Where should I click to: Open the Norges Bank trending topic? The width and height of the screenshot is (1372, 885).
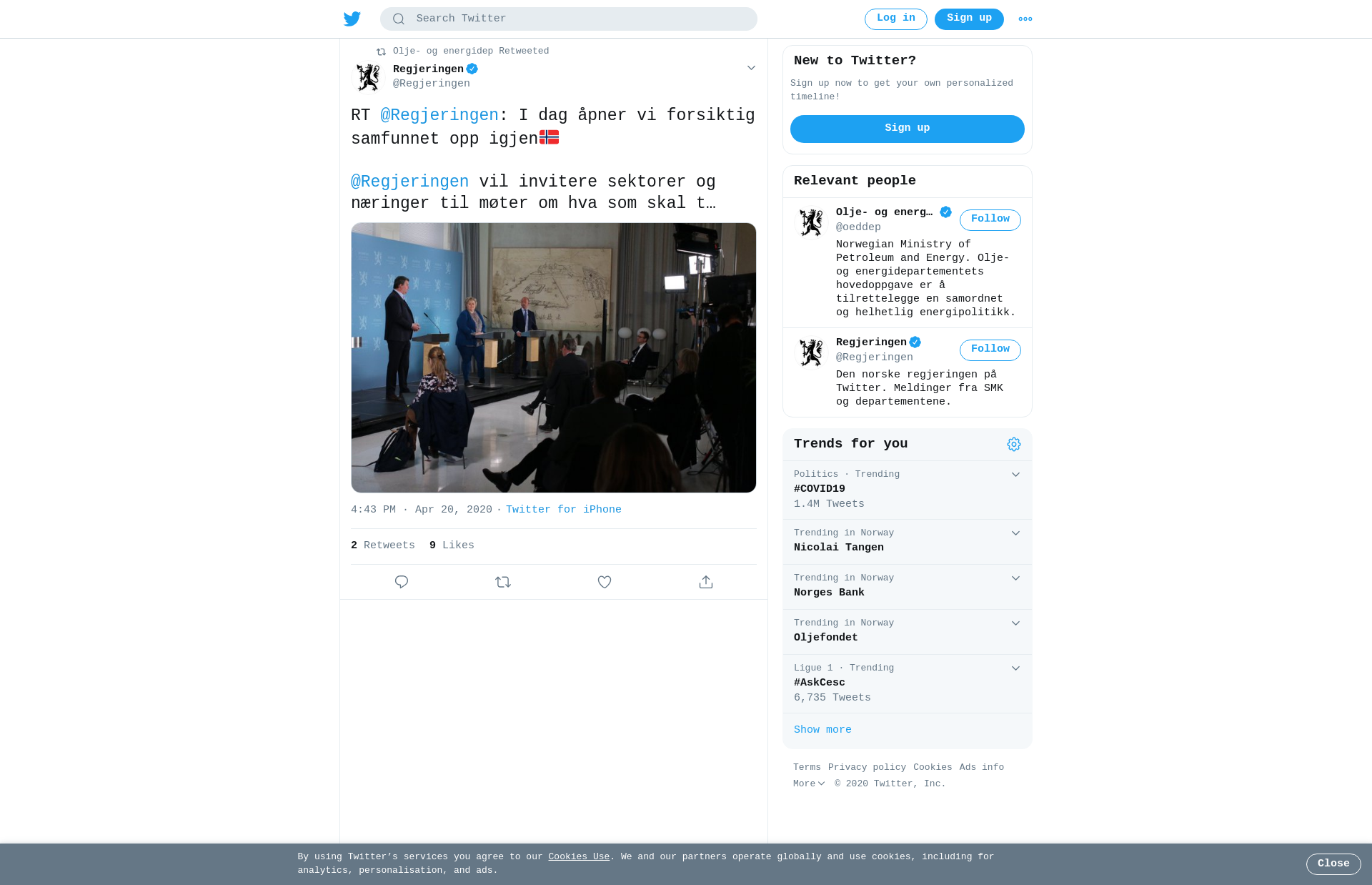tap(908, 587)
